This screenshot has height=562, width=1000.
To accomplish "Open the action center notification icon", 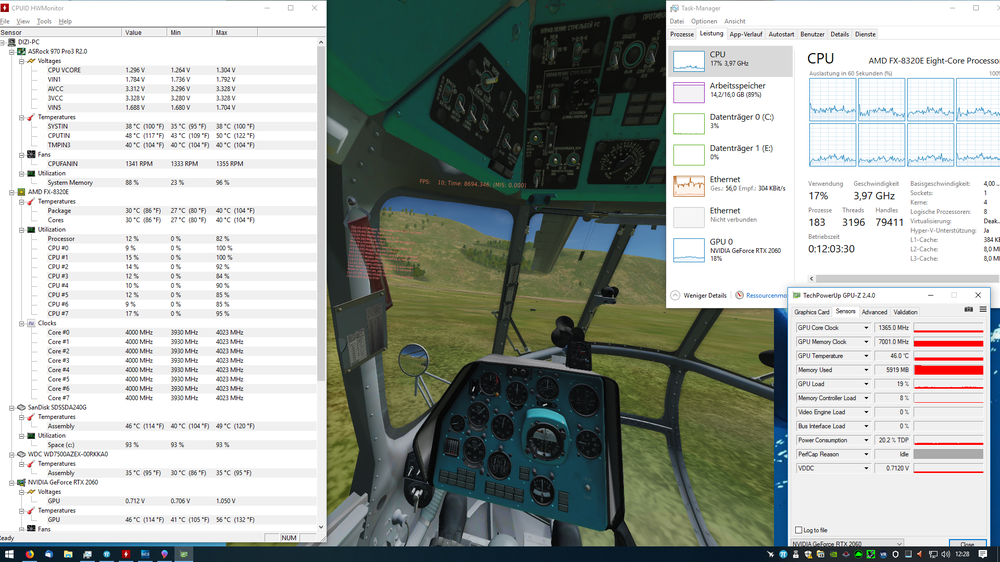I will (983, 554).
